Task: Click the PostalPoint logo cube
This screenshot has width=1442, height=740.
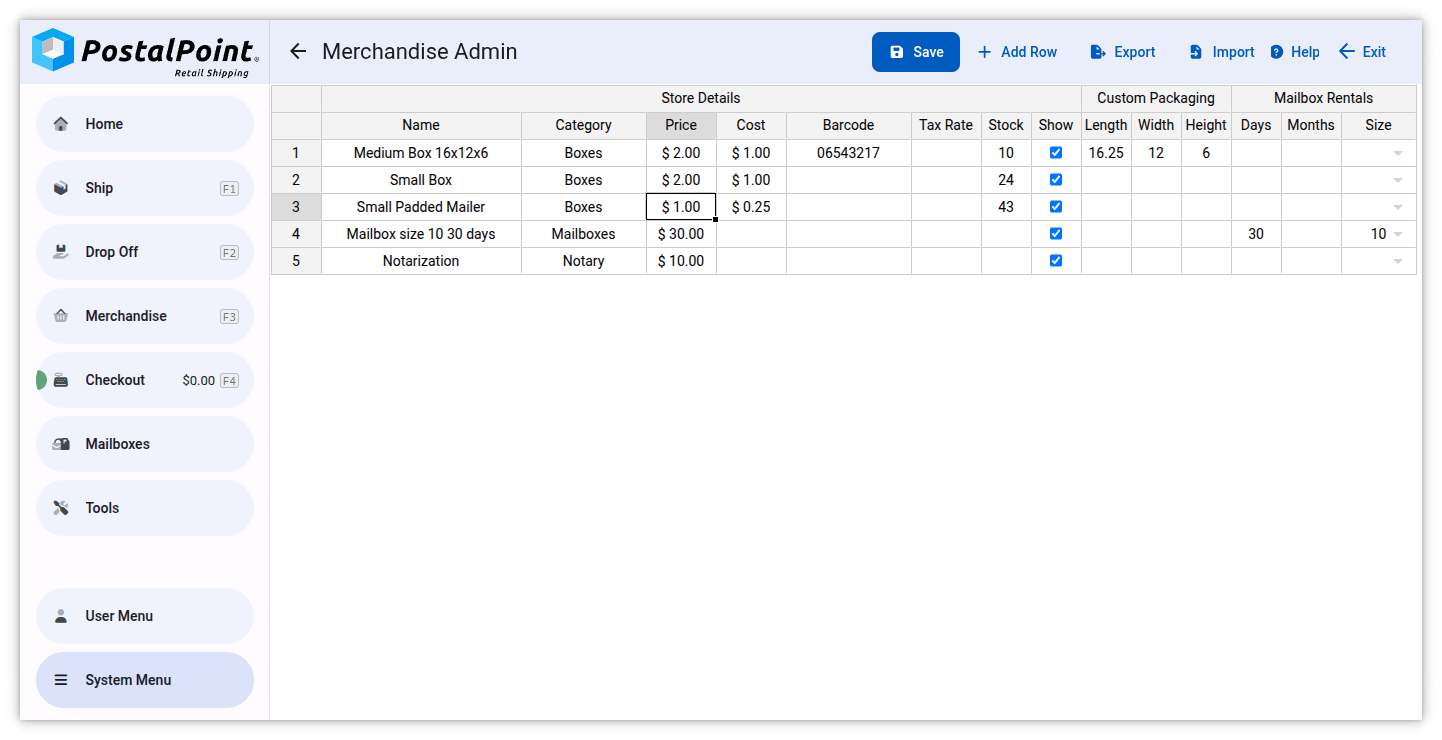Action: click(x=52, y=48)
